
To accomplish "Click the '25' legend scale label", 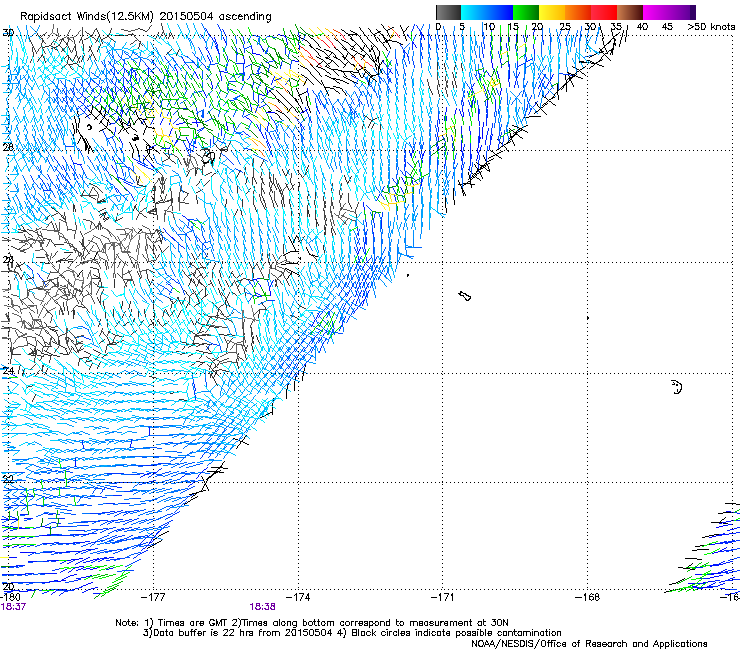I will (565, 26).
